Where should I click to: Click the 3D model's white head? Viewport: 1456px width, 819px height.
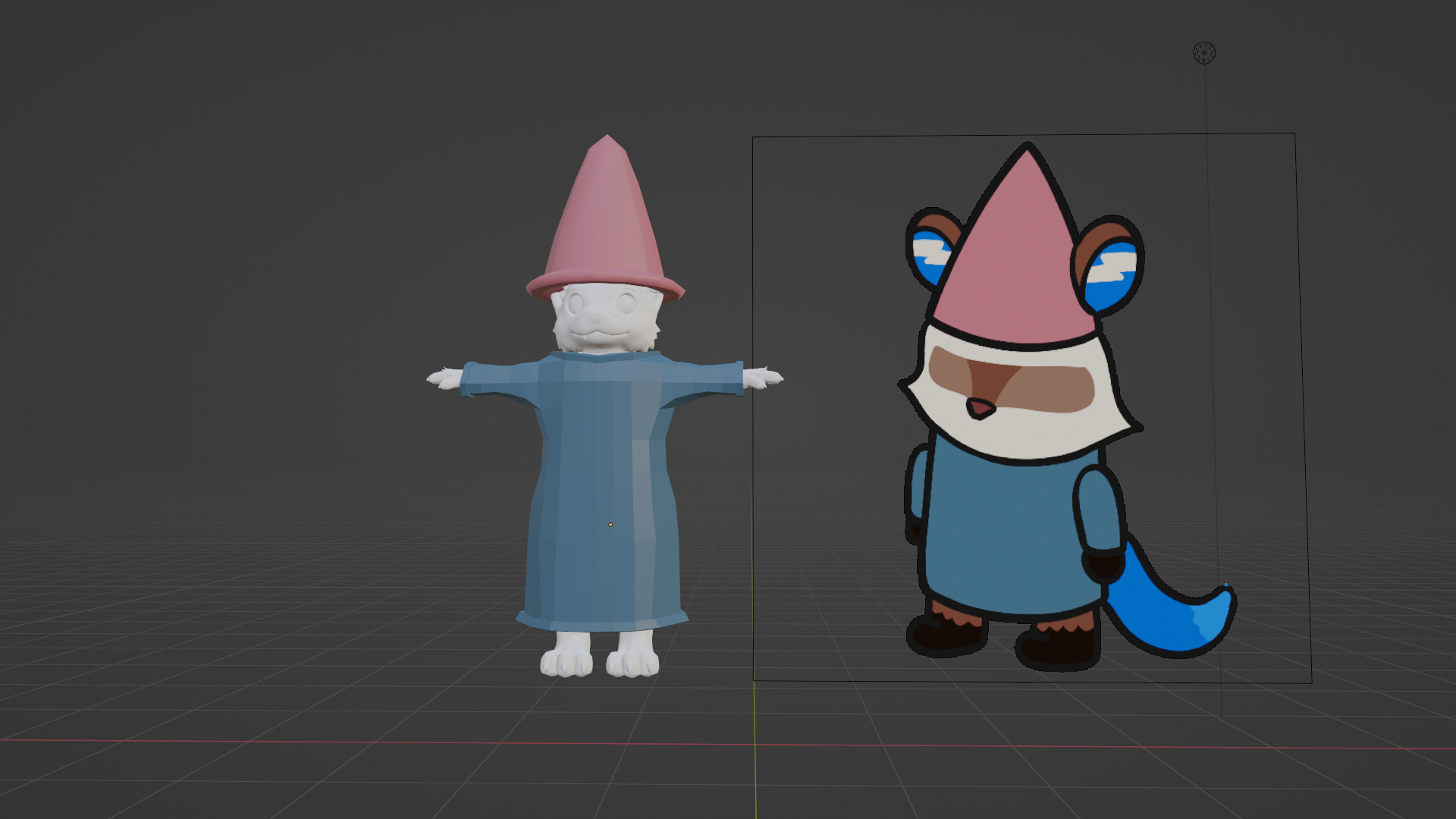pyautogui.click(x=601, y=318)
